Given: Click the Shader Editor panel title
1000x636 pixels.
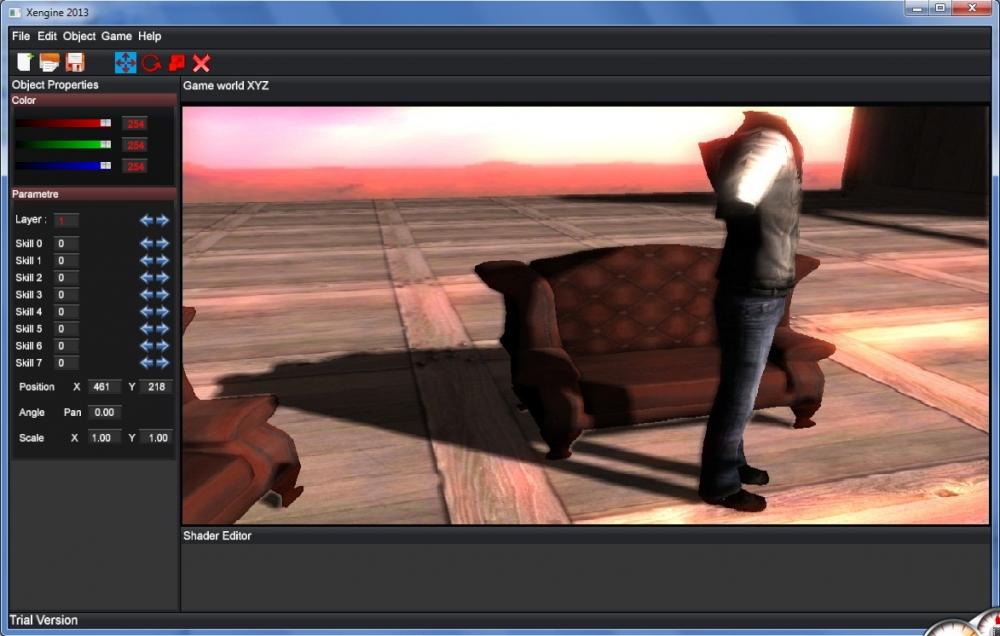Looking at the screenshot, I should click(x=217, y=536).
